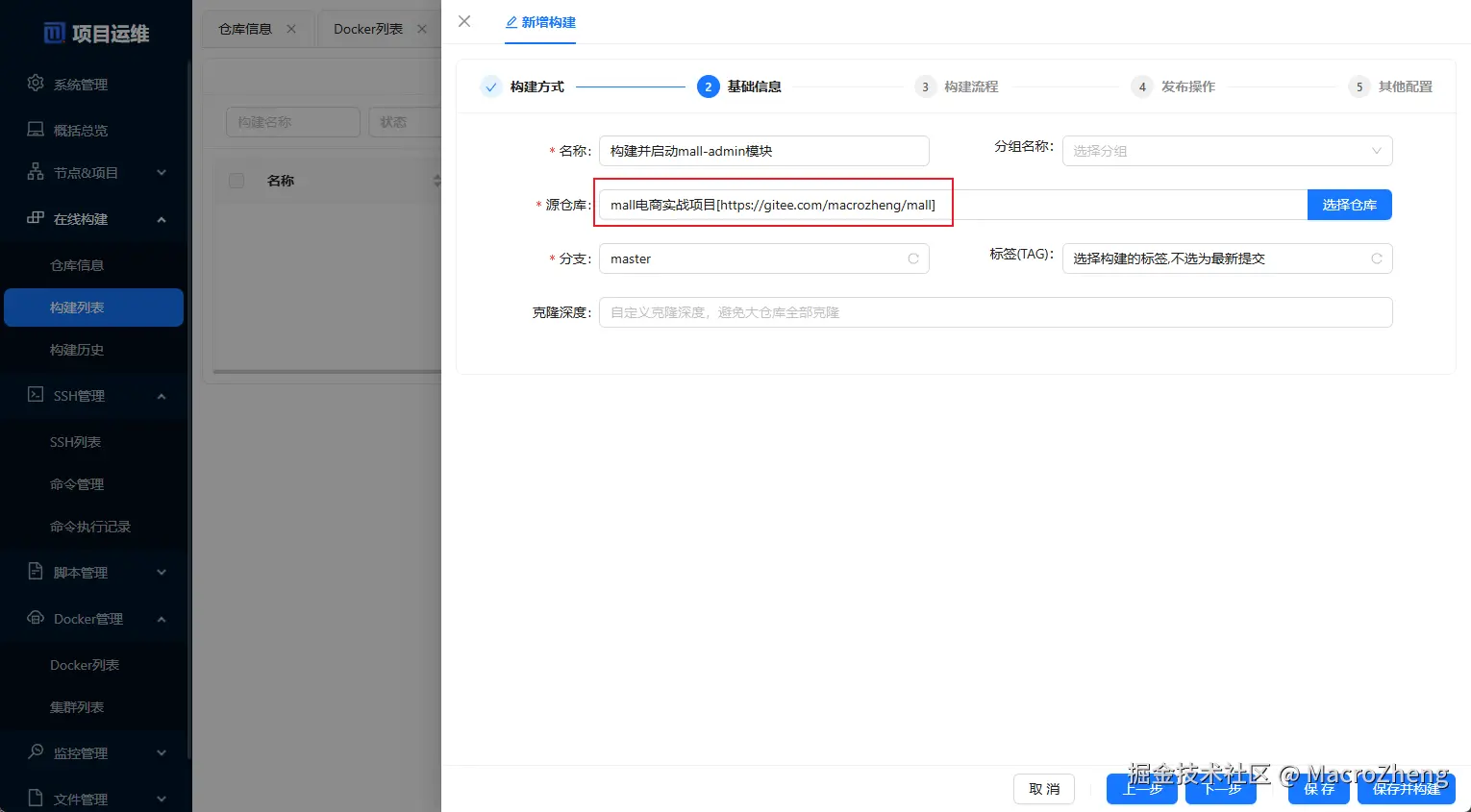
Task: Expand the 文件管理 menu chevron
Action: [162, 800]
